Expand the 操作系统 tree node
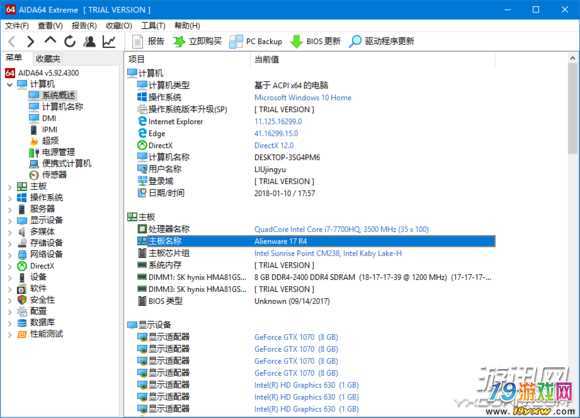Screen dimensions: 580x418 click(x=10, y=198)
